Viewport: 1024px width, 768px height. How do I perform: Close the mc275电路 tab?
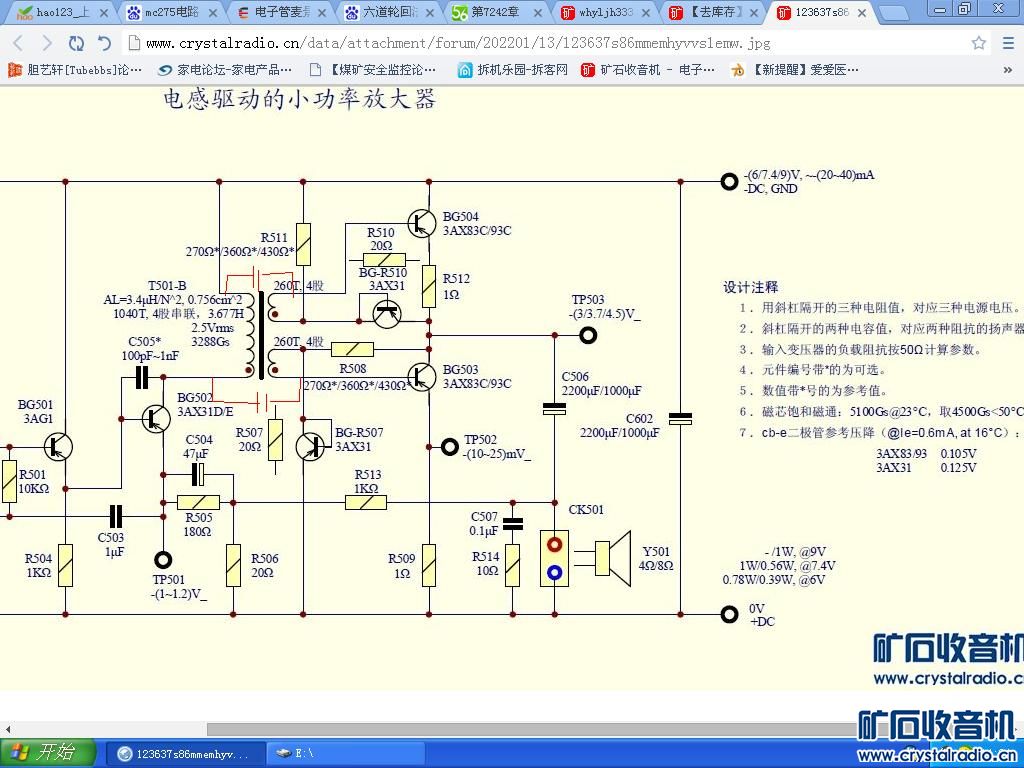click(212, 12)
